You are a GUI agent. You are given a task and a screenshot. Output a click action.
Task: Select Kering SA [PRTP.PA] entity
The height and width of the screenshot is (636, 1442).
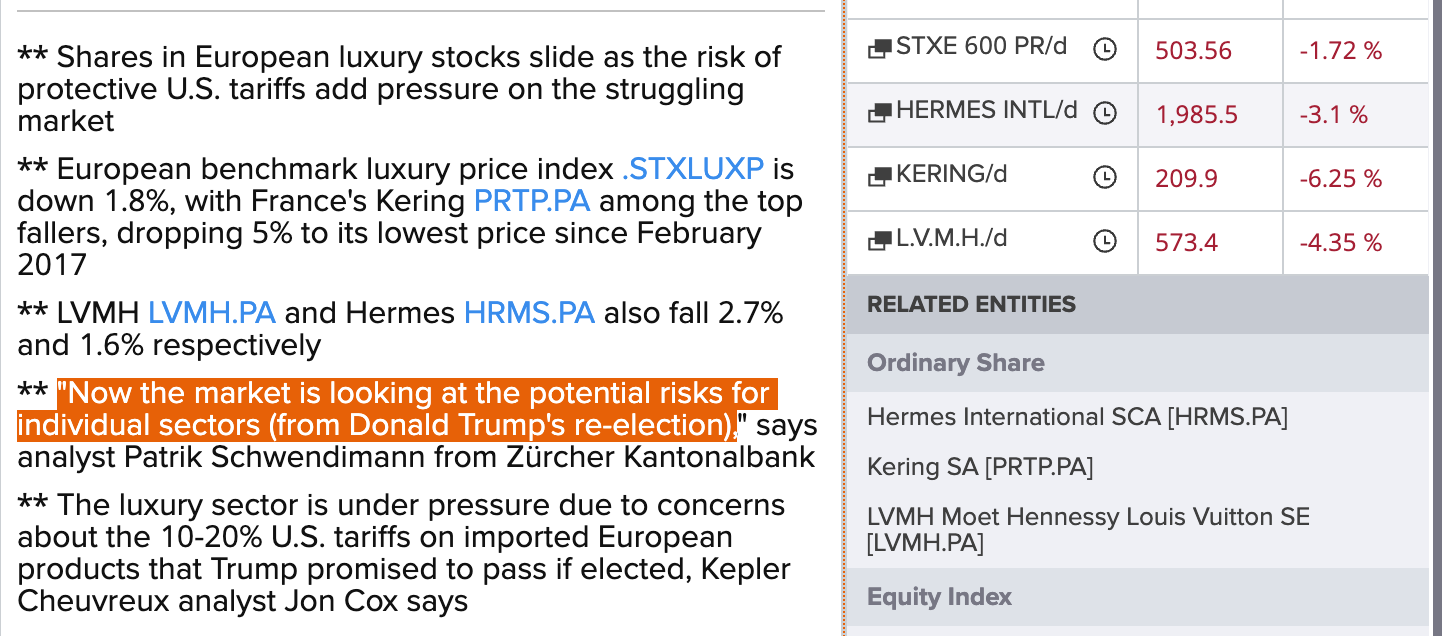pos(980,467)
